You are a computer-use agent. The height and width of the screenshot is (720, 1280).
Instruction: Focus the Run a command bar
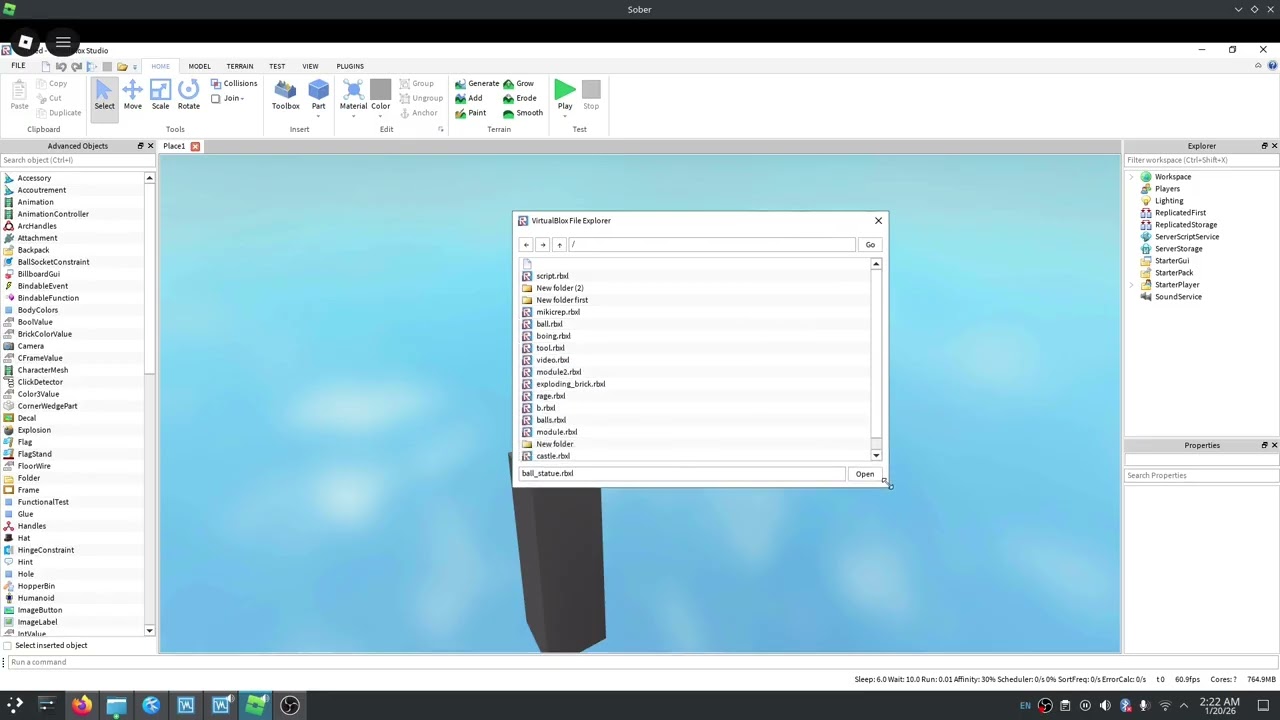(x=640, y=662)
